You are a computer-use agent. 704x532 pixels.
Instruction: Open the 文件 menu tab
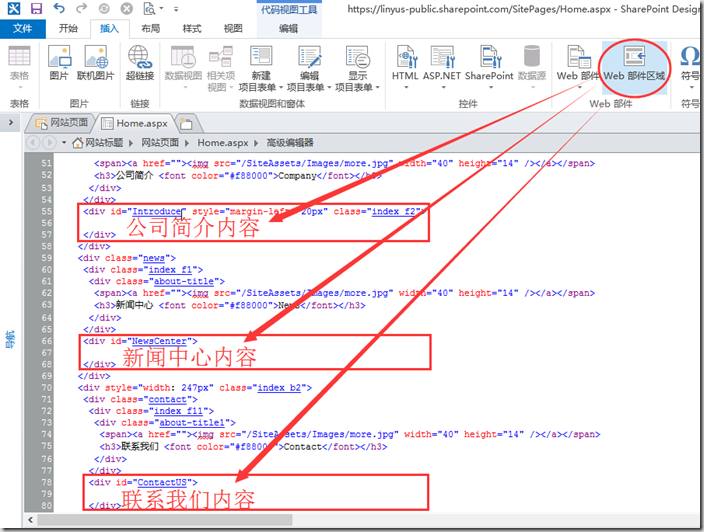22,29
